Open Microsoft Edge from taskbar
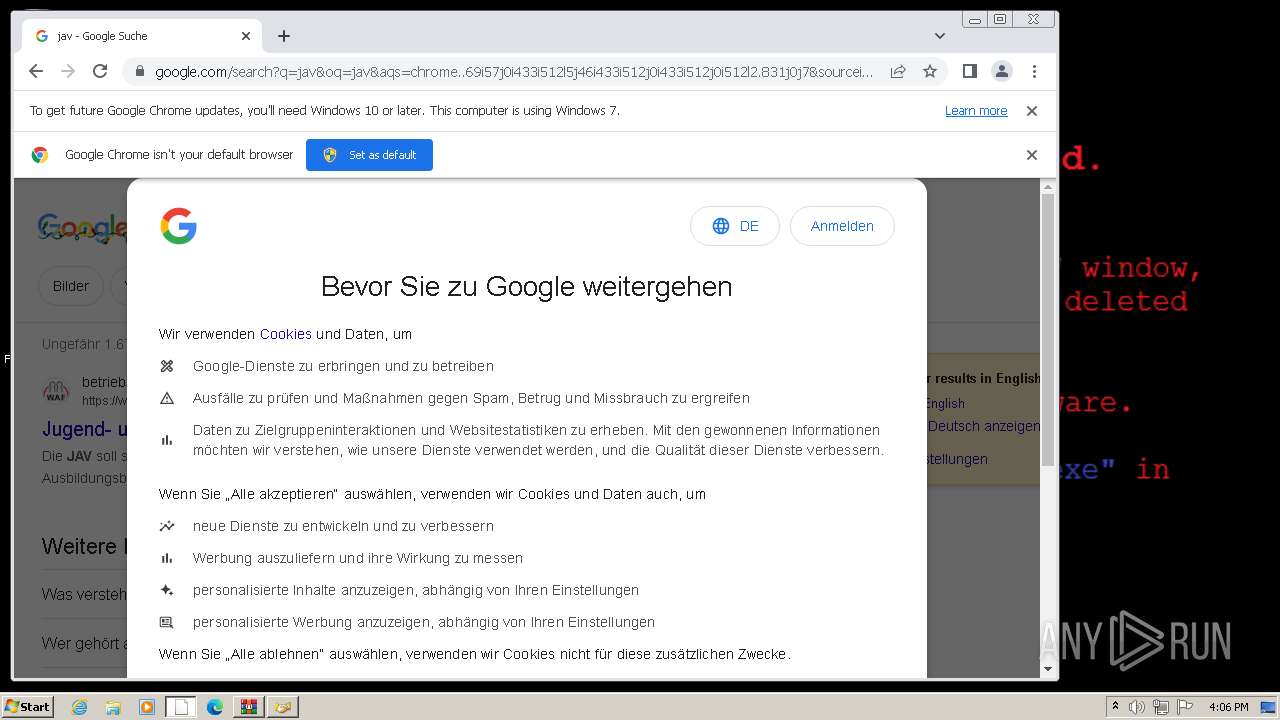 pyautogui.click(x=215, y=707)
